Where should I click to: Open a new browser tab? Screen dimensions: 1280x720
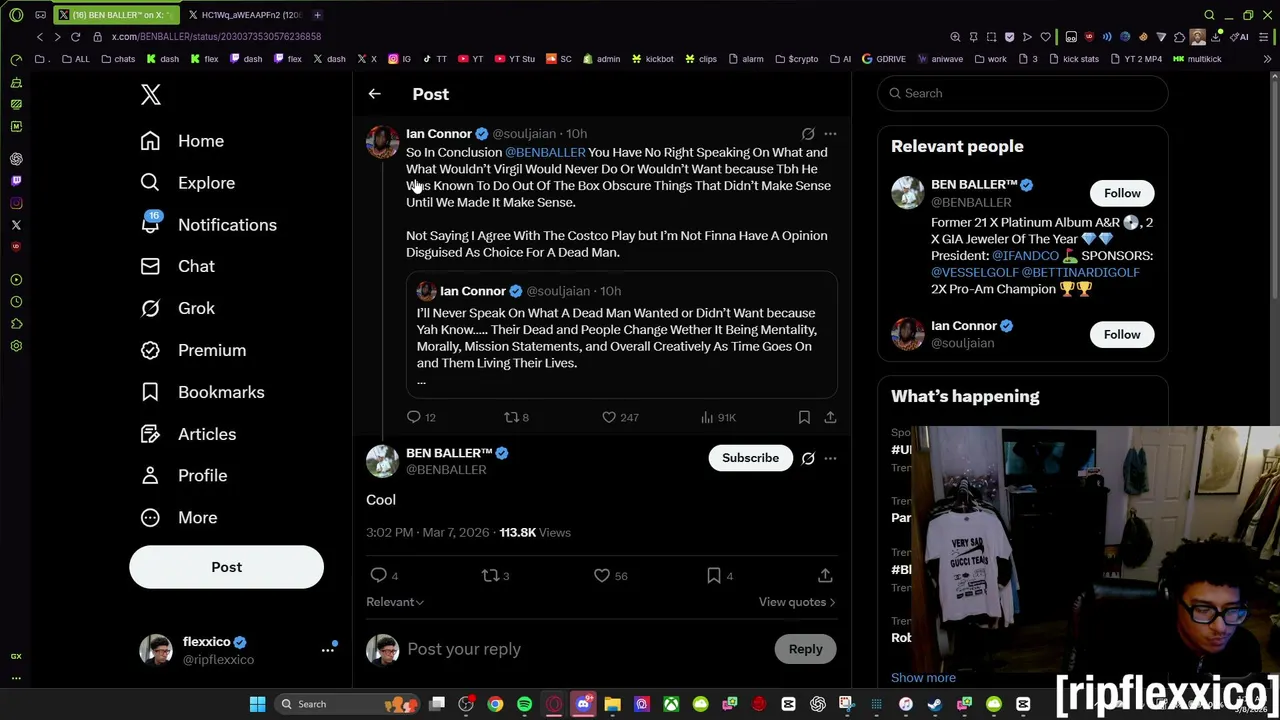[317, 15]
